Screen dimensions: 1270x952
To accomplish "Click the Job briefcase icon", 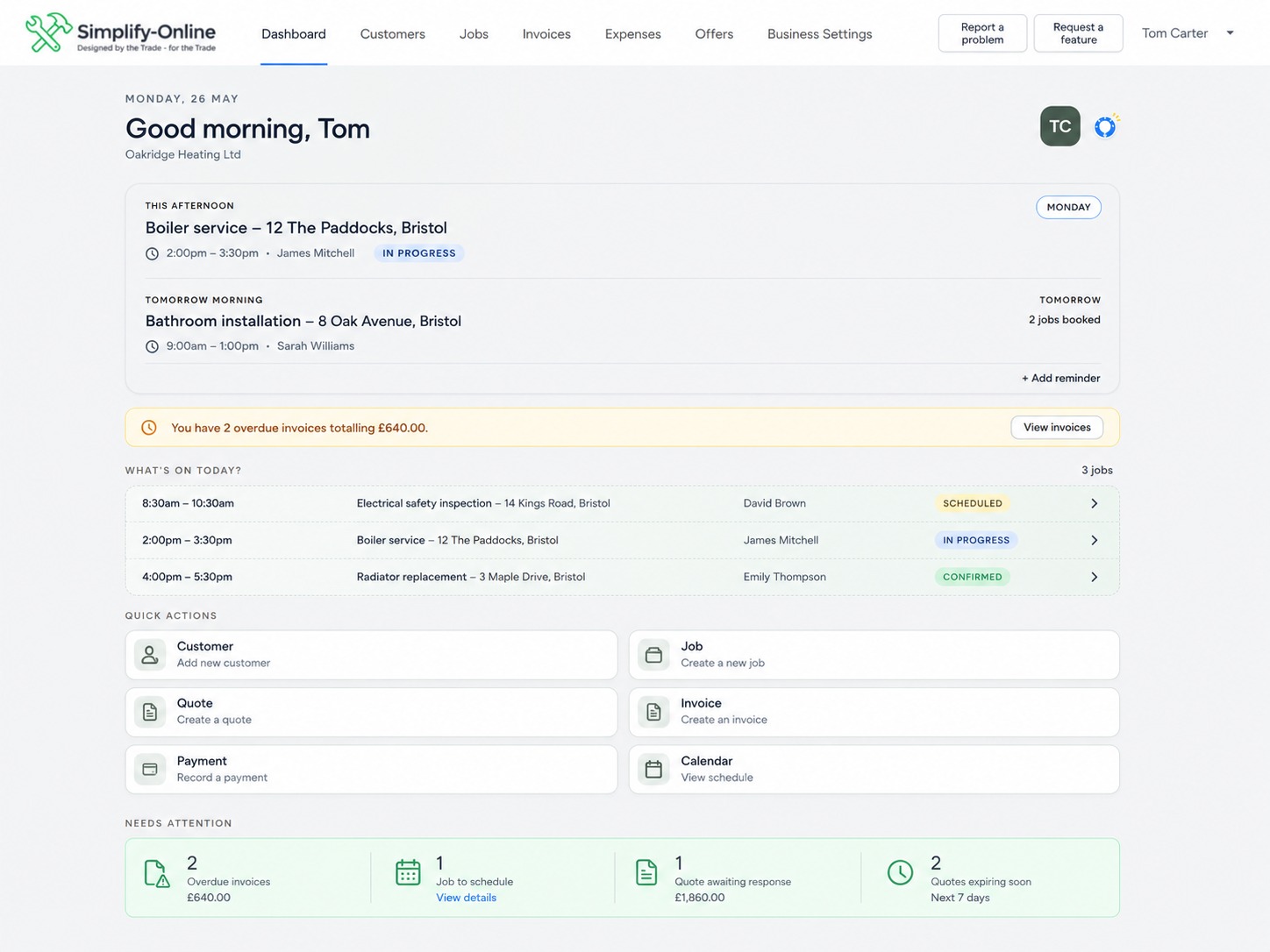I will (x=653, y=655).
